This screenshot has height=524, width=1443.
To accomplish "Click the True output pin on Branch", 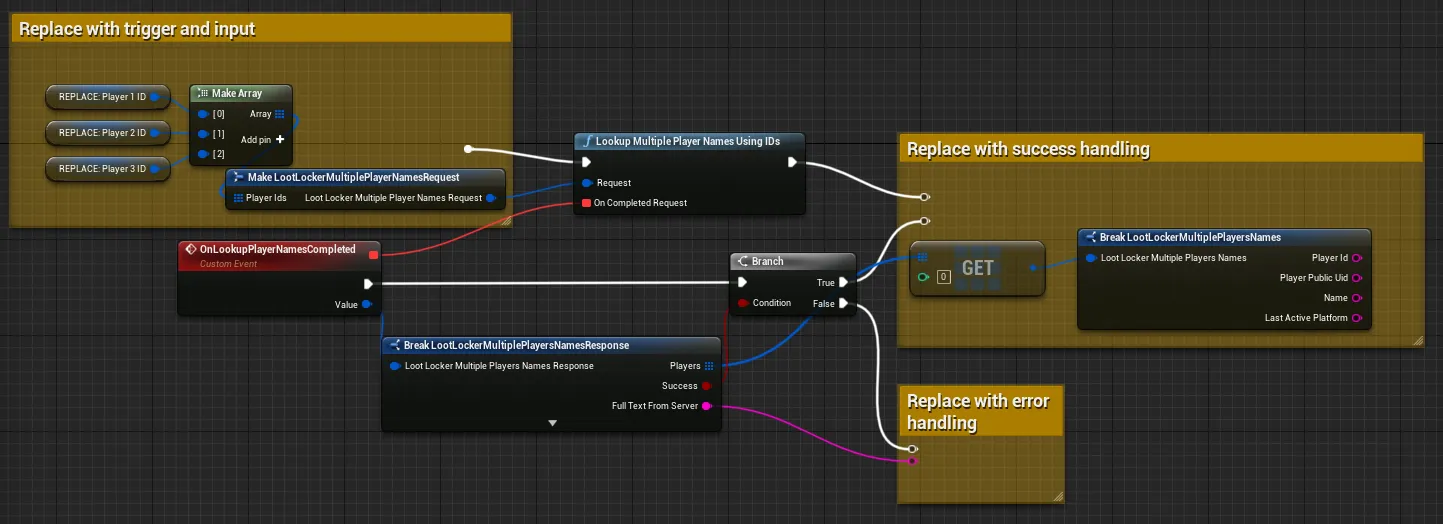I will [844, 283].
